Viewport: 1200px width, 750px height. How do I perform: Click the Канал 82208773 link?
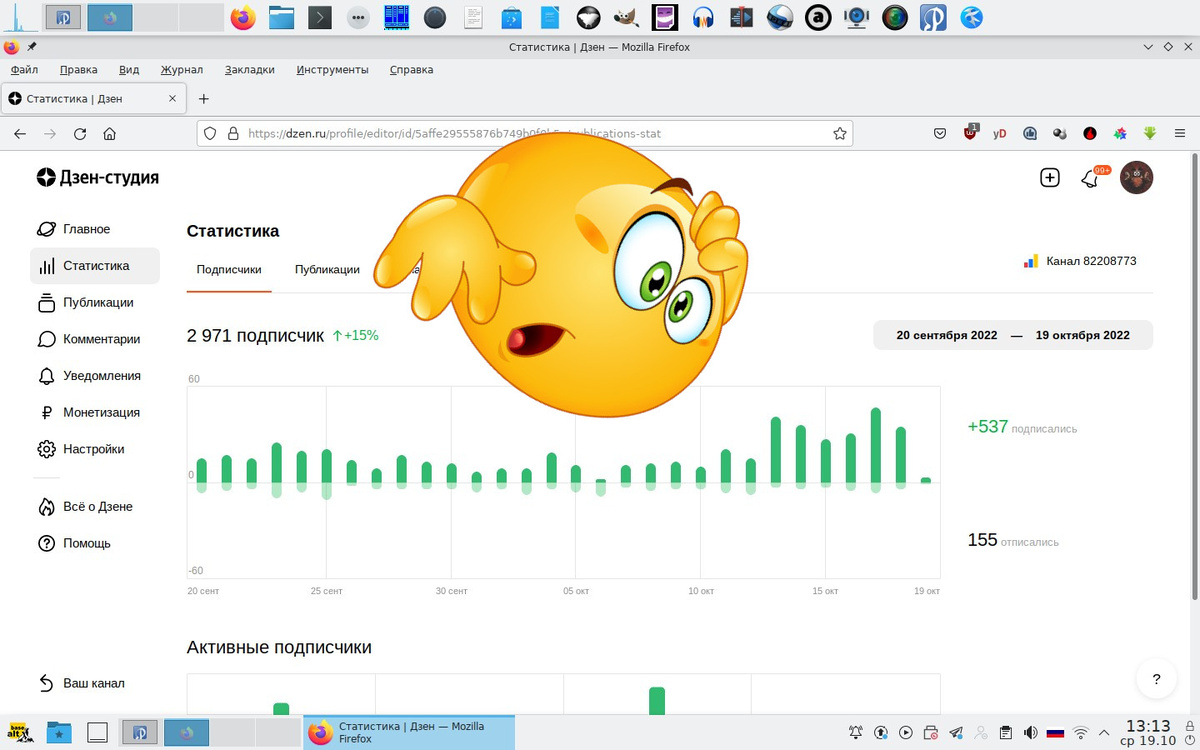pyautogui.click(x=1080, y=261)
